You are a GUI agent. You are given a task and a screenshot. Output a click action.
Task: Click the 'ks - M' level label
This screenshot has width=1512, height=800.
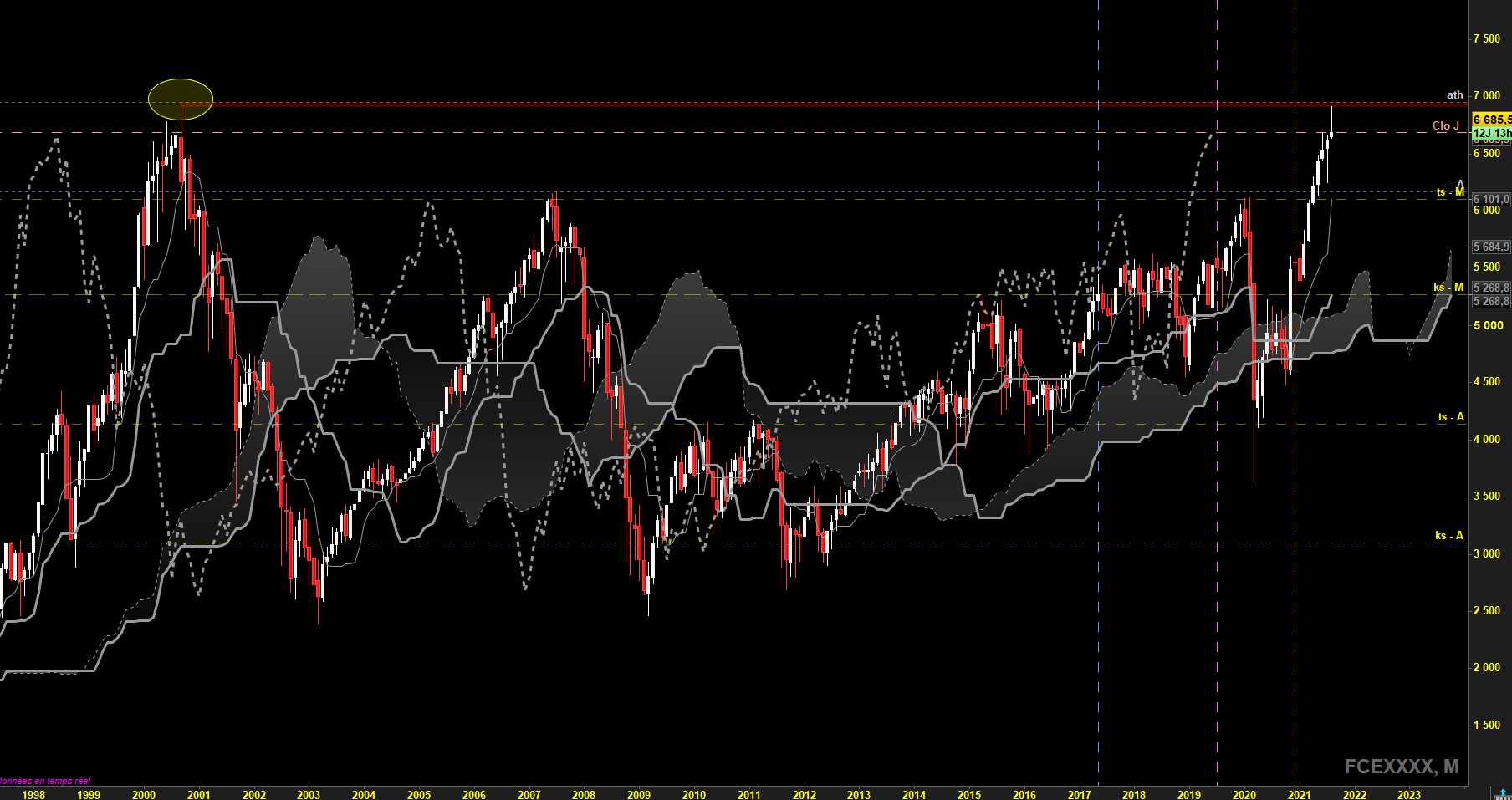(1448, 288)
